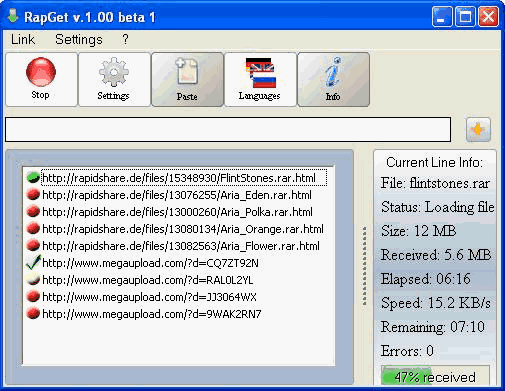
Task: Select the megaupload ?d=RAL0L2YL link
Action: point(148,280)
